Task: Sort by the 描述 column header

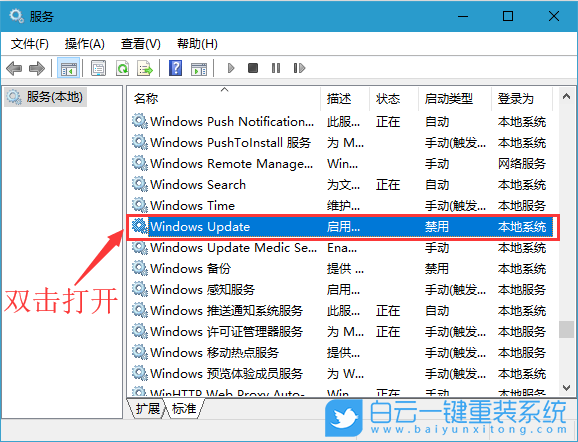Action: [x=339, y=99]
